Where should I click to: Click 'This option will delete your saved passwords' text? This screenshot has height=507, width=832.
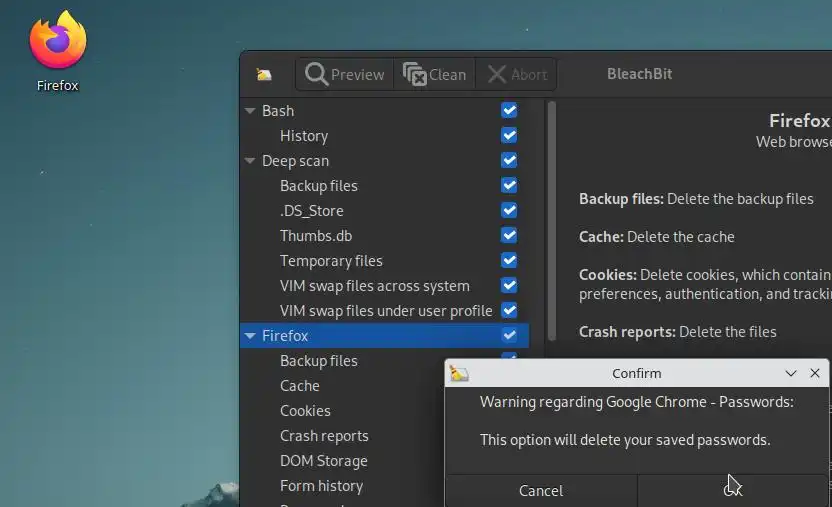625,440
